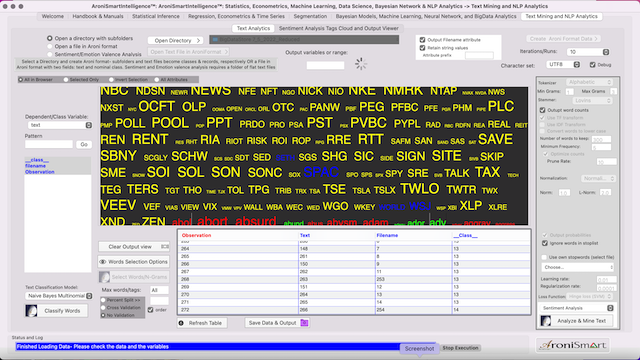This screenshot has height=360, width=640.
Task: Open Sentiment Analysis Tags Cloud and Output Viewer tab
Action: click(x=339, y=28)
